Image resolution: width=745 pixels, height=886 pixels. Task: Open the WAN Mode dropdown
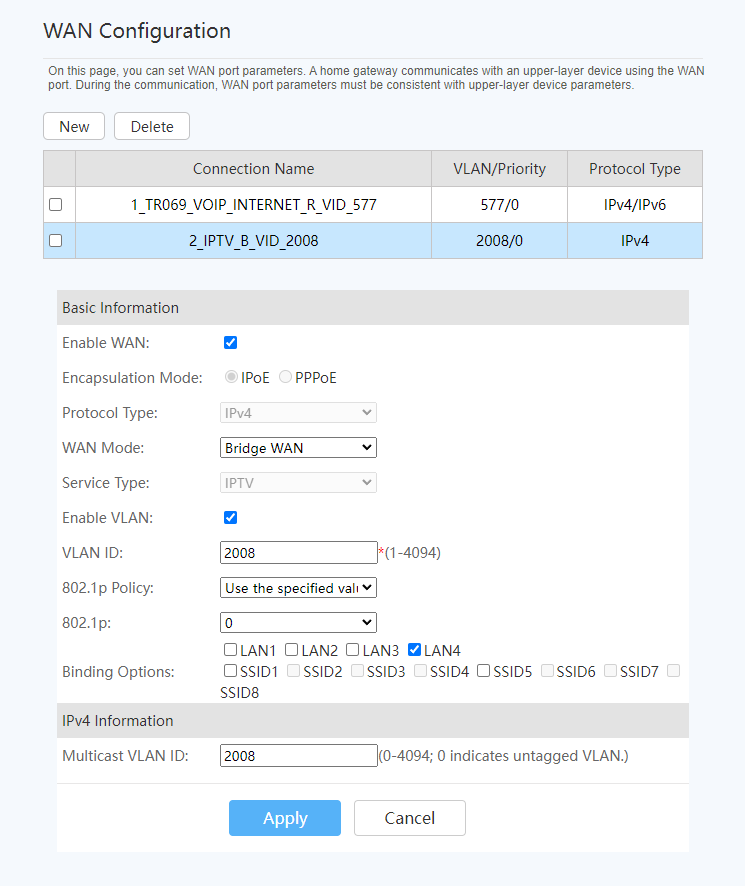tap(298, 448)
